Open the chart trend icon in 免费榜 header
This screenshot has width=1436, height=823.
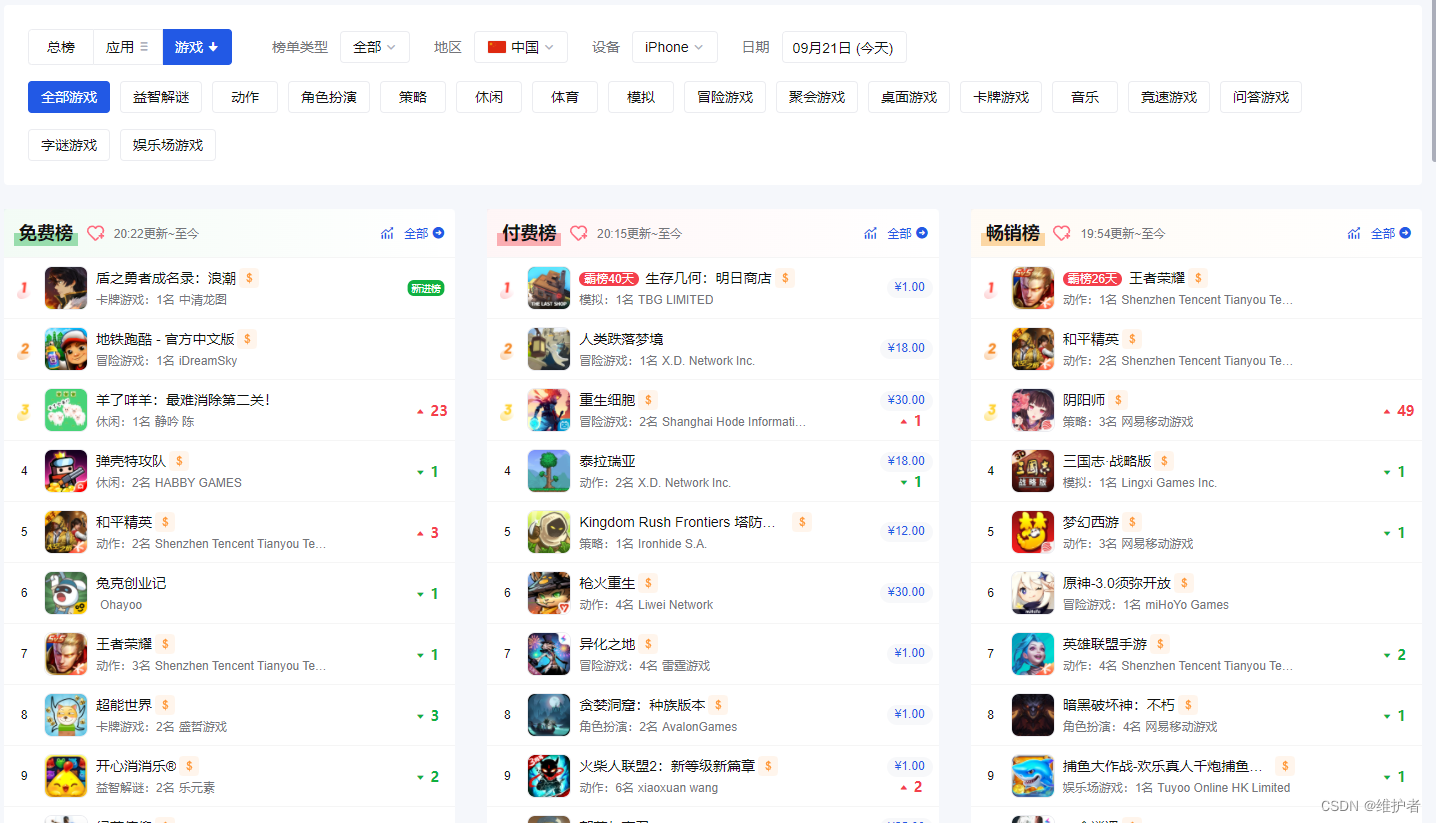pyautogui.click(x=387, y=233)
